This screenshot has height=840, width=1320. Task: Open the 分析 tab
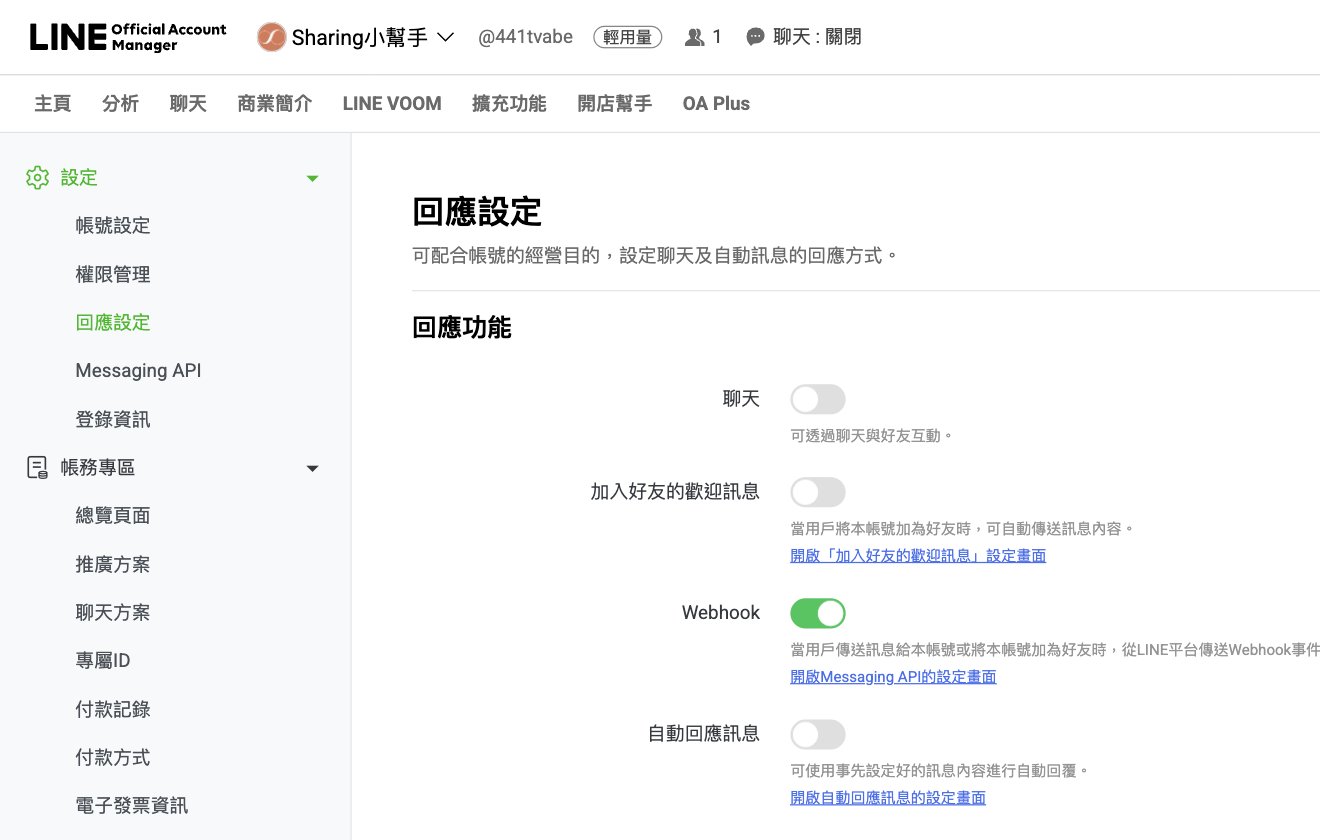[x=120, y=103]
